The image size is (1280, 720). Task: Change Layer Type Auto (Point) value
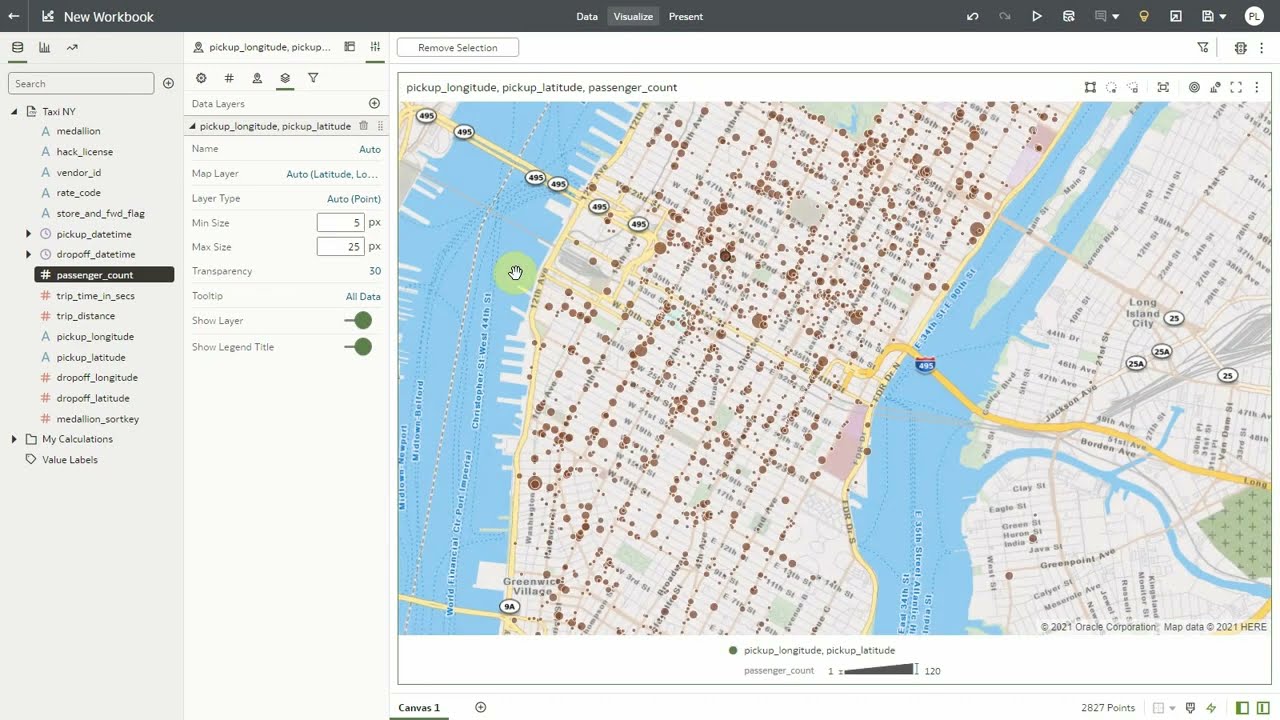point(354,199)
